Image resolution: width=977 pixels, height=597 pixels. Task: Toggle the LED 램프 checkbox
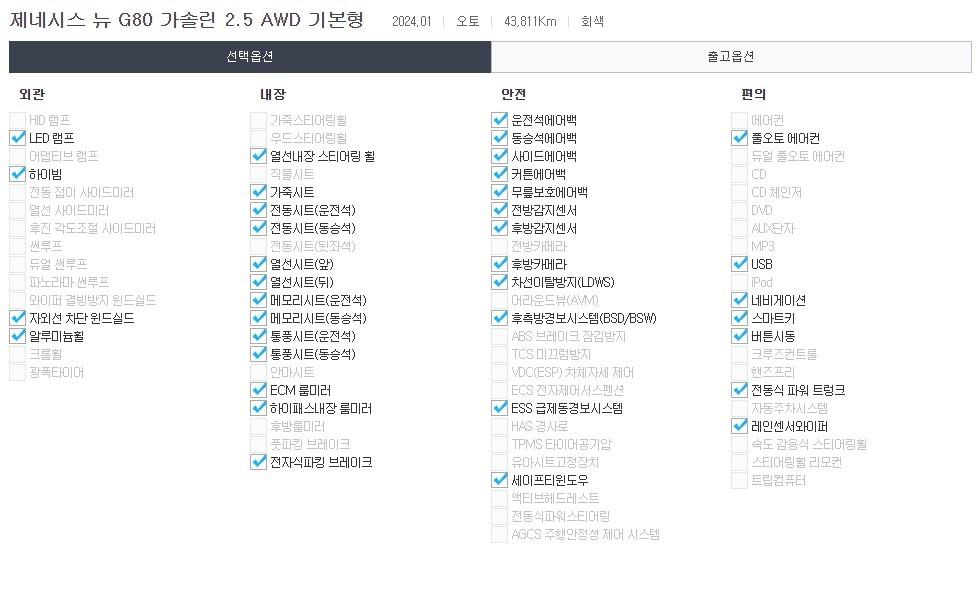tap(17, 138)
